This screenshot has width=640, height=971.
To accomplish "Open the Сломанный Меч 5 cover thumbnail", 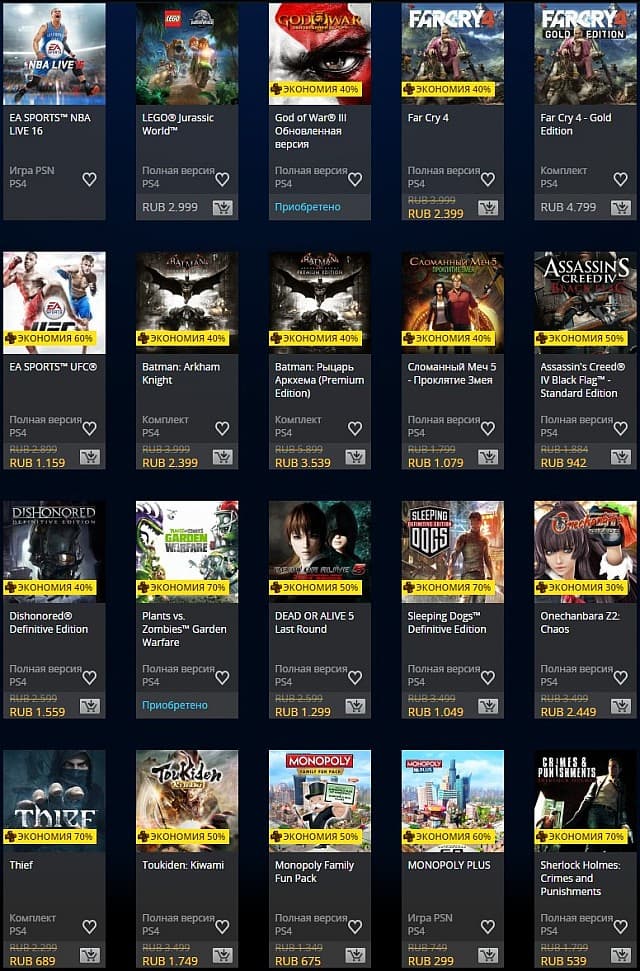I will pyautogui.click(x=453, y=303).
